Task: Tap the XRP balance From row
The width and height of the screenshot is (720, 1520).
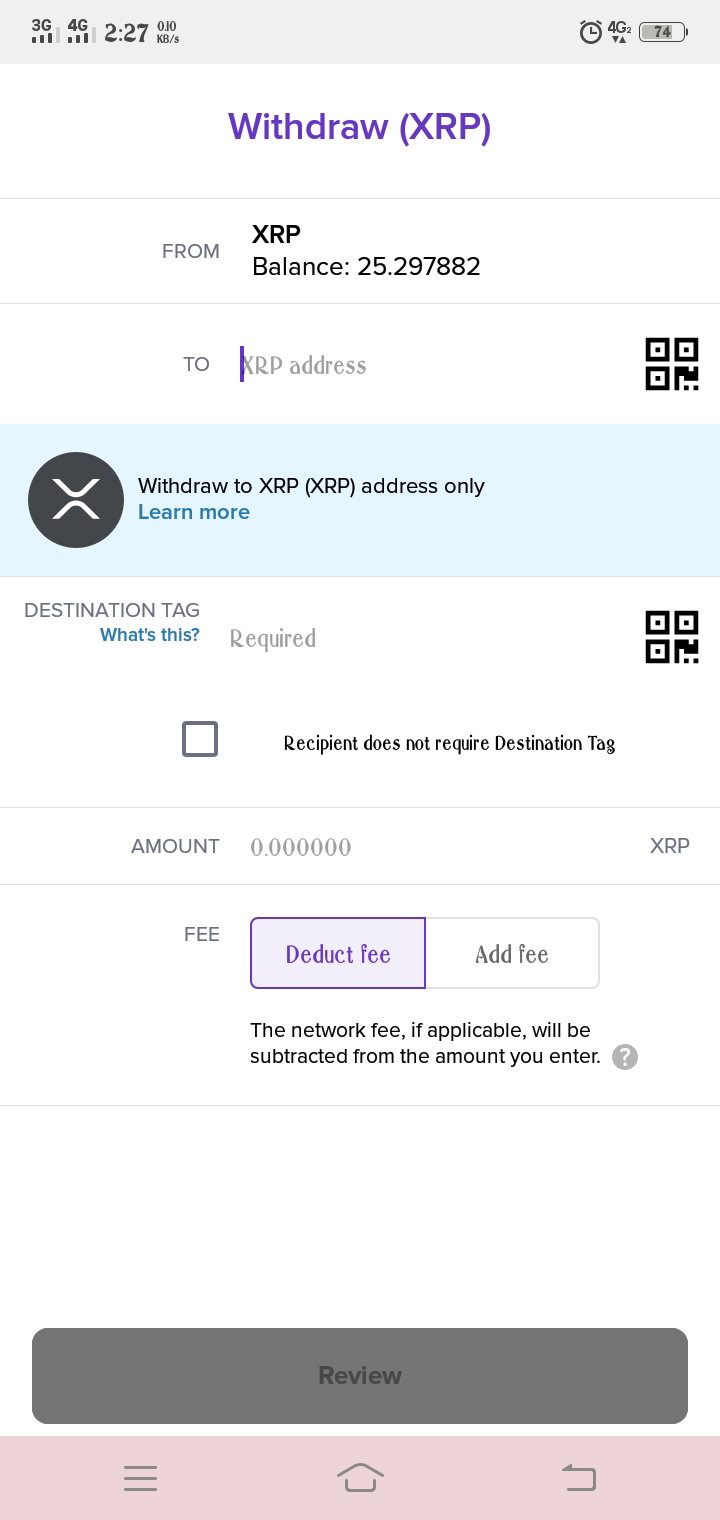Action: coord(360,251)
